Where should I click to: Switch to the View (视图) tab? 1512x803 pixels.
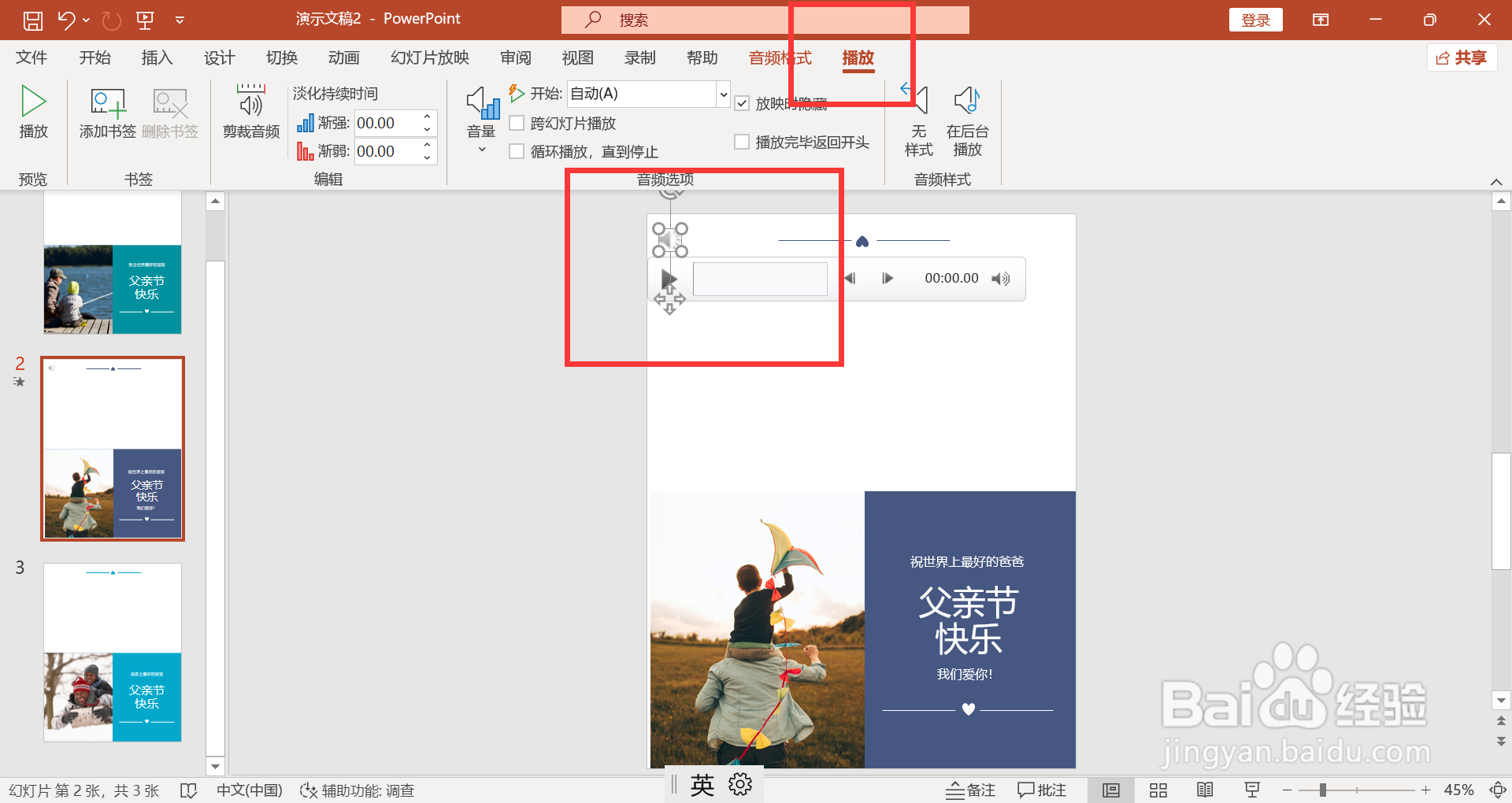tap(578, 57)
